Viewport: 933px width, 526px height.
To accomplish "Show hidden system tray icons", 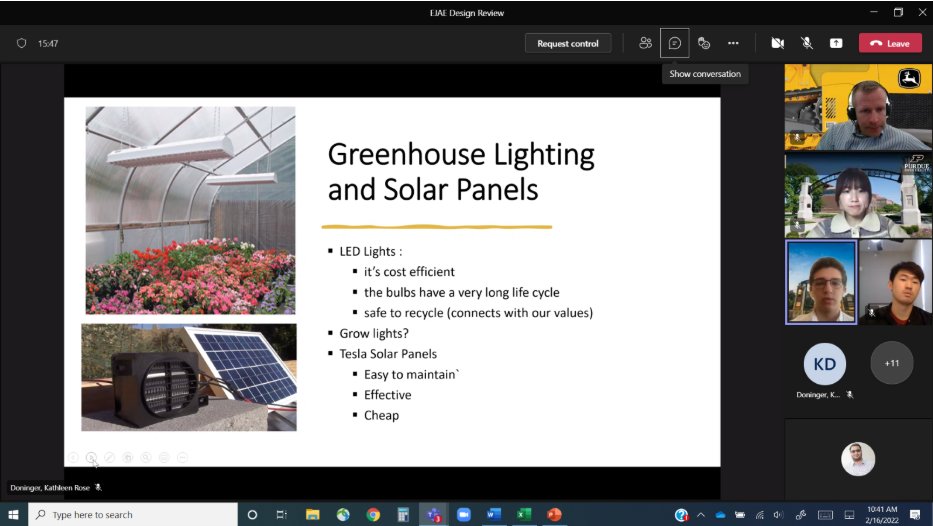I will point(700,515).
